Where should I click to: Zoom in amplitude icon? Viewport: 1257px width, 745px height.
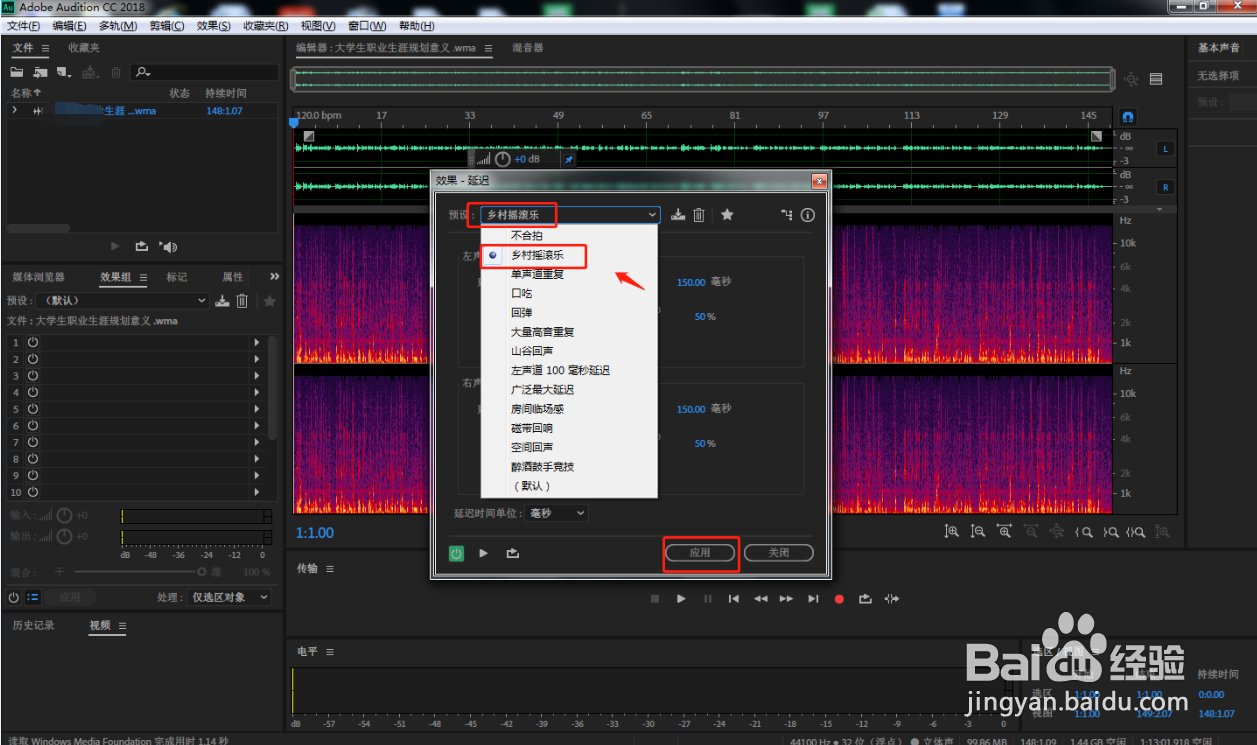[952, 532]
